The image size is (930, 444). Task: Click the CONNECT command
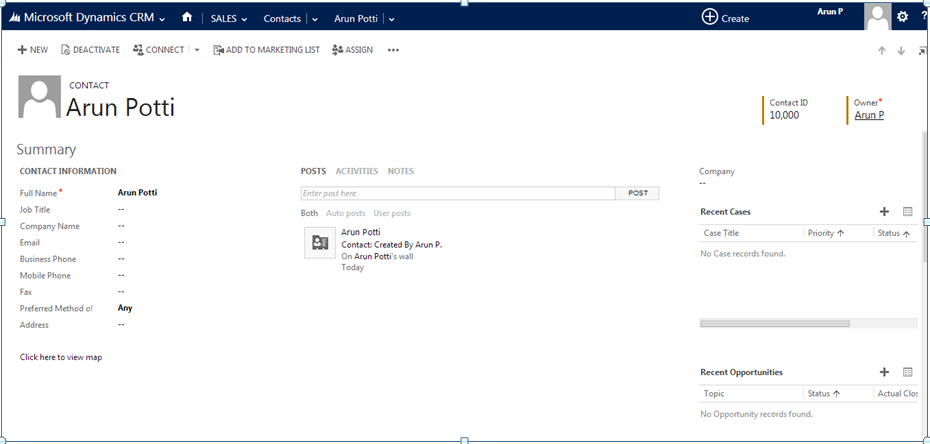tap(158, 50)
